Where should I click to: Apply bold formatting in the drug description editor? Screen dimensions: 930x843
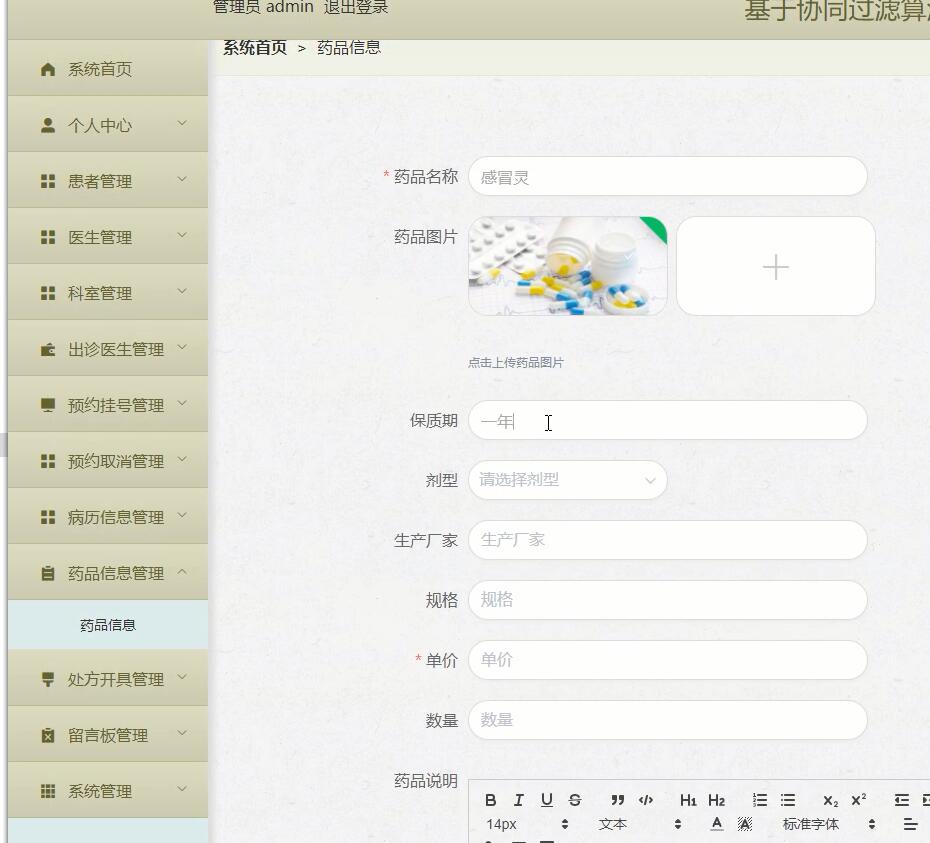click(490, 800)
